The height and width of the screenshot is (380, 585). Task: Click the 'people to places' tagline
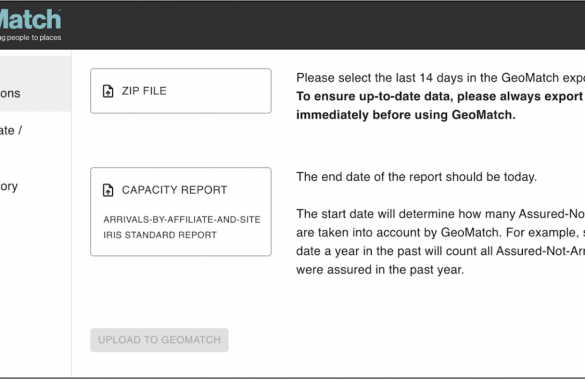[x=31, y=38]
